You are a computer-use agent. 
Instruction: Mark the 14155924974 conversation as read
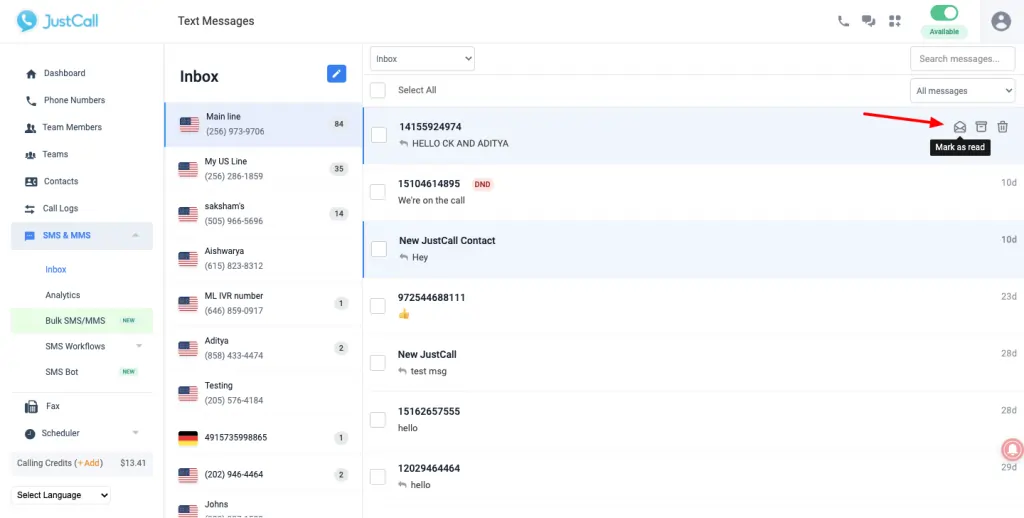click(959, 127)
